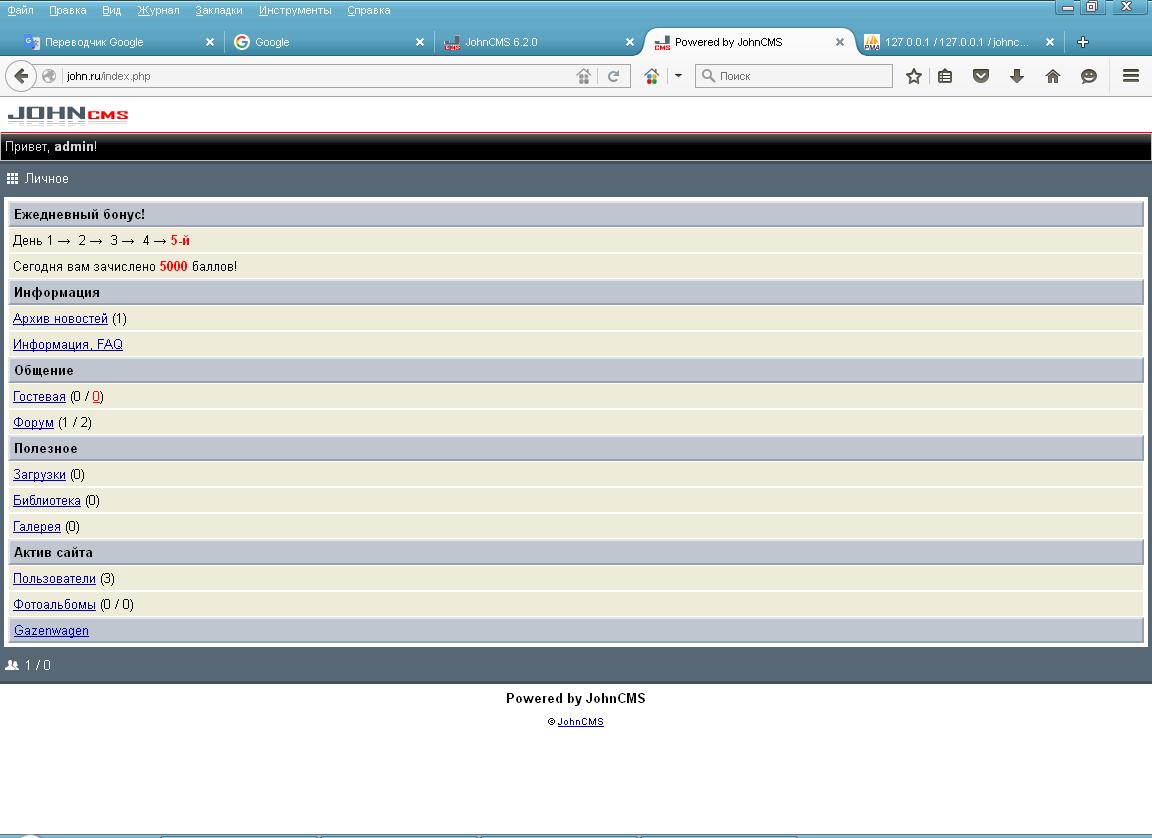This screenshot has width=1152, height=838.
Task: Click the smiley chat icon in the toolbar
Action: click(1089, 76)
